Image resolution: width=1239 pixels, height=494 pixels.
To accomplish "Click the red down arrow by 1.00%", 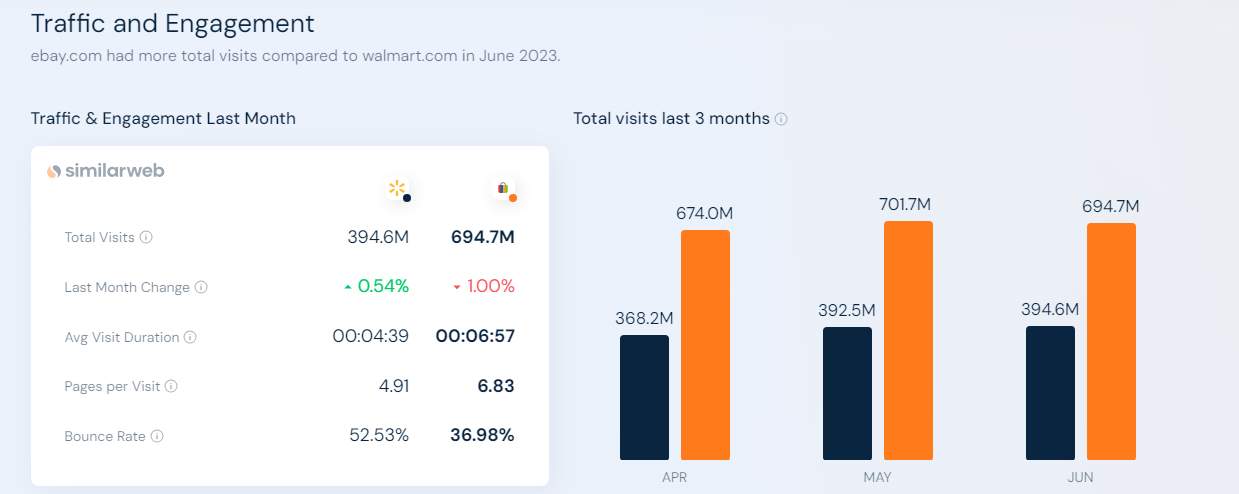I will (457, 287).
